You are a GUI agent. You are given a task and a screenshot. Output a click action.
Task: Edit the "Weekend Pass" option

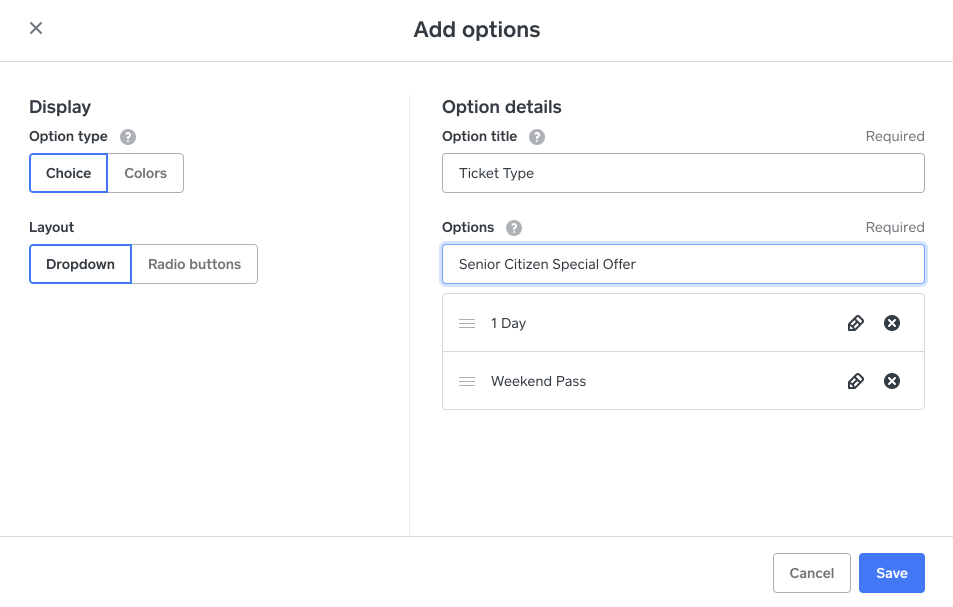coord(855,381)
